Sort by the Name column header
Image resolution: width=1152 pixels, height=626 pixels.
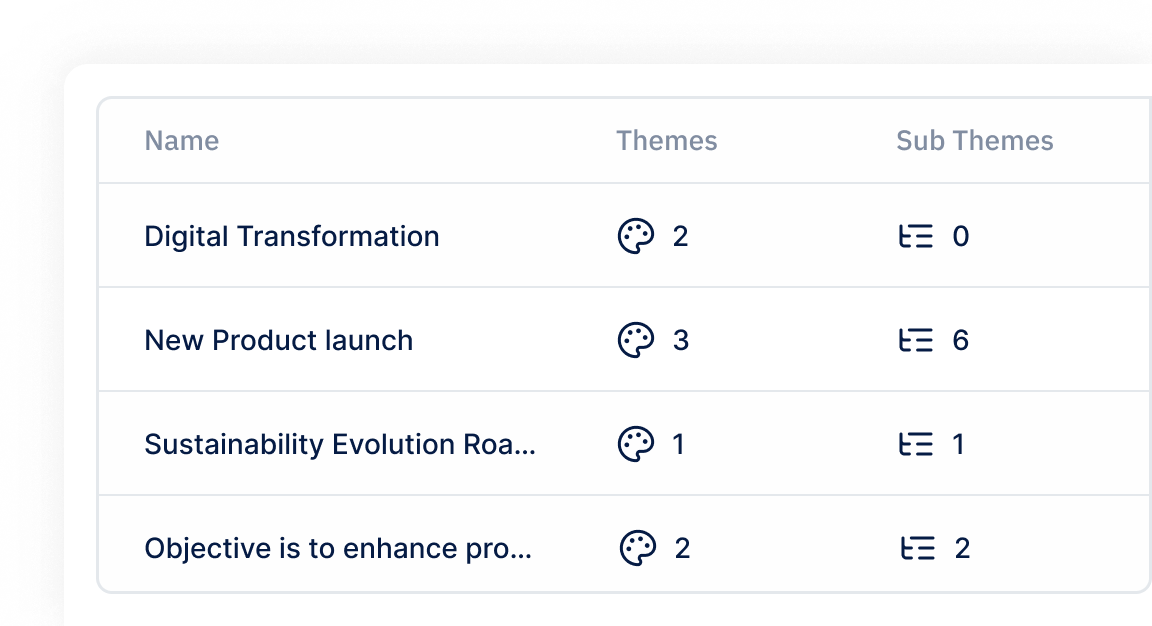(181, 140)
